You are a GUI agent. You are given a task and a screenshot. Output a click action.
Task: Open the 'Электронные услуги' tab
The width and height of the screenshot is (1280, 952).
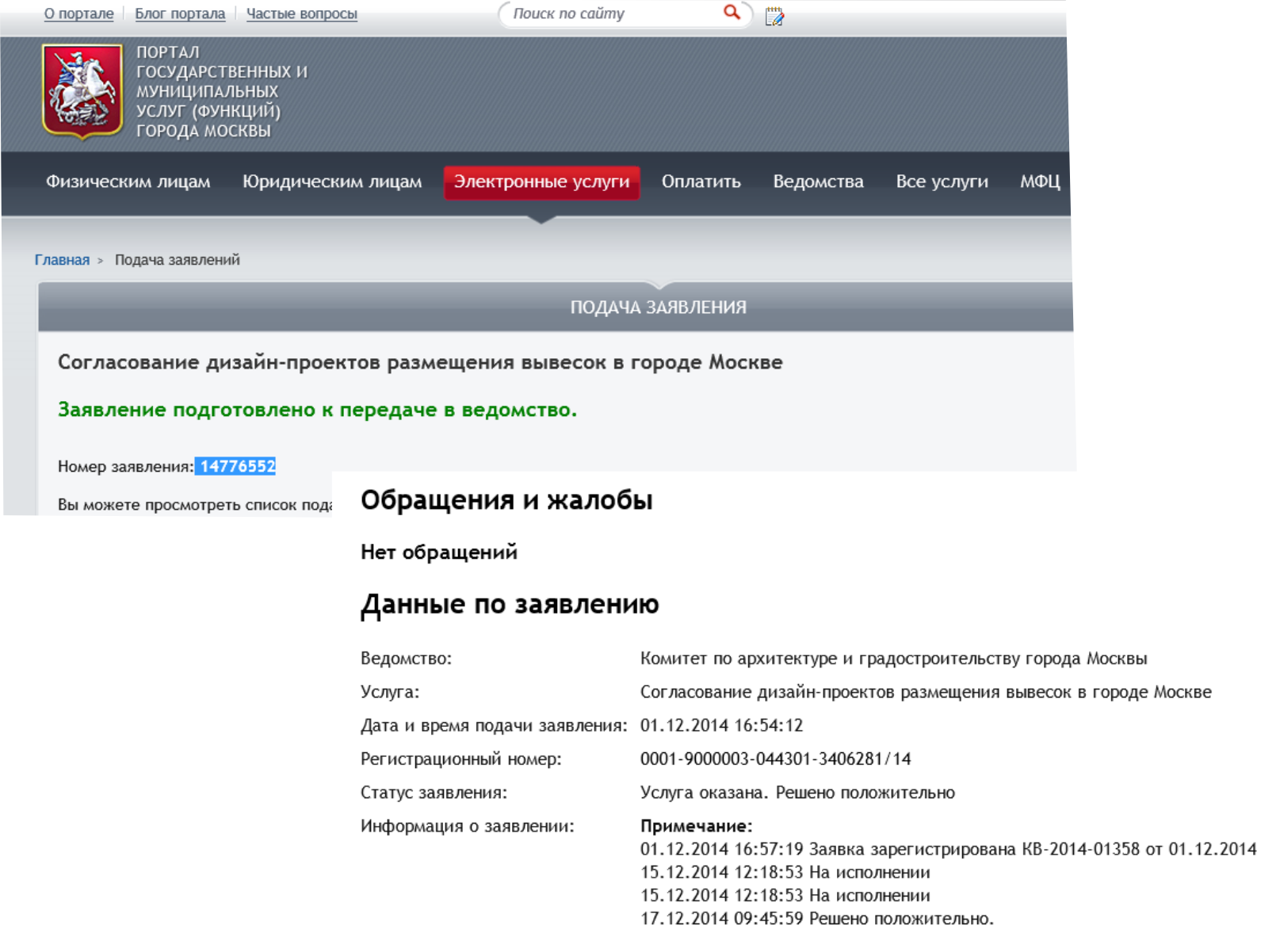[x=542, y=182]
